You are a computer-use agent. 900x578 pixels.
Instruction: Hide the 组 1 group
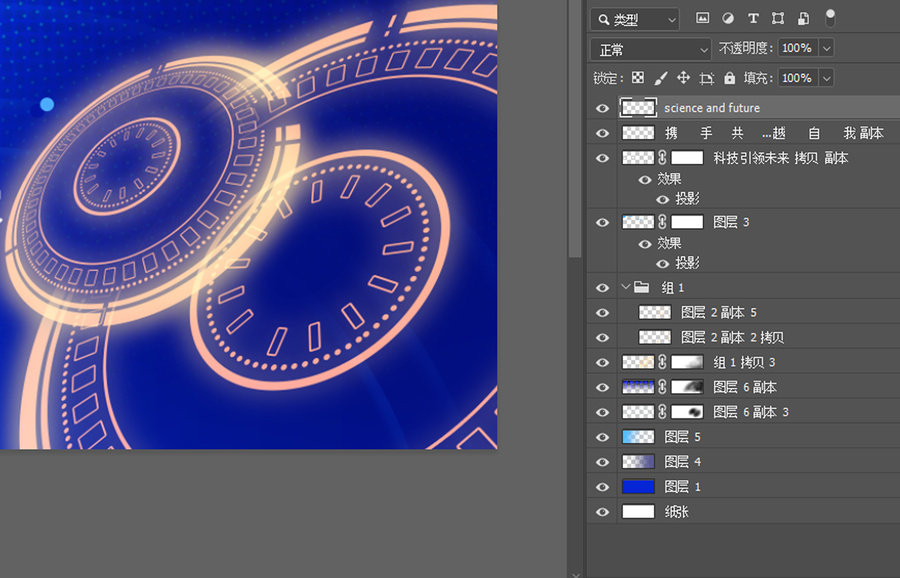click(x=602, y=288)
